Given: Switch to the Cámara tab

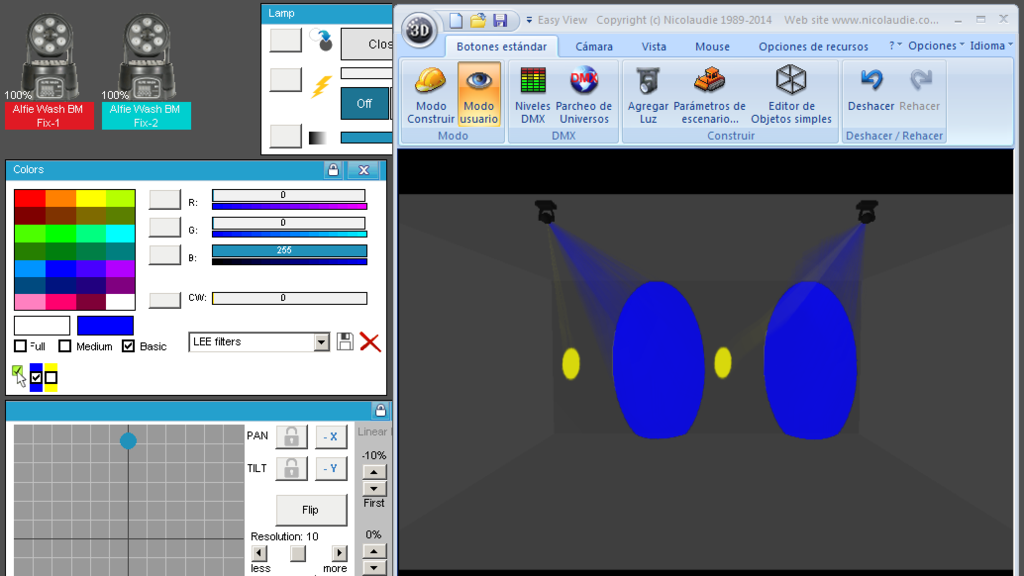Looking at the screenshot, I should point(594,46).
